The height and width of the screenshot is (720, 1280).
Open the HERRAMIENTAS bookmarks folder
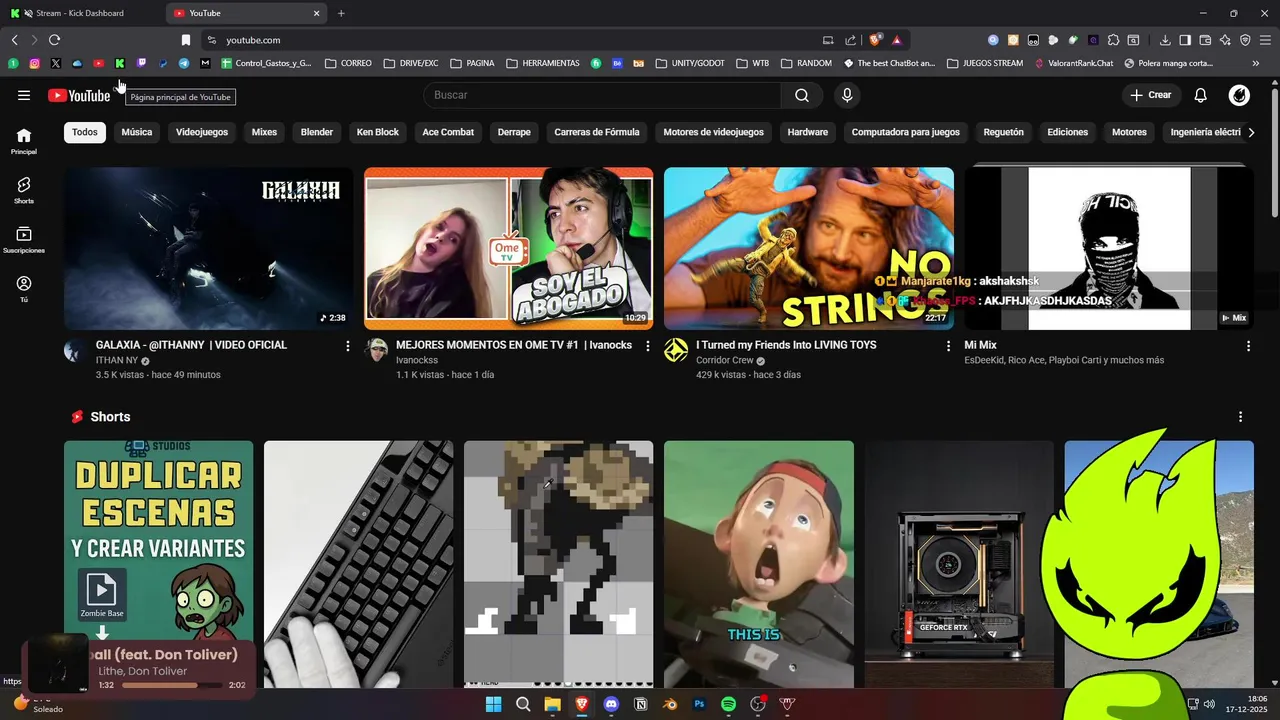coord(543,63)
